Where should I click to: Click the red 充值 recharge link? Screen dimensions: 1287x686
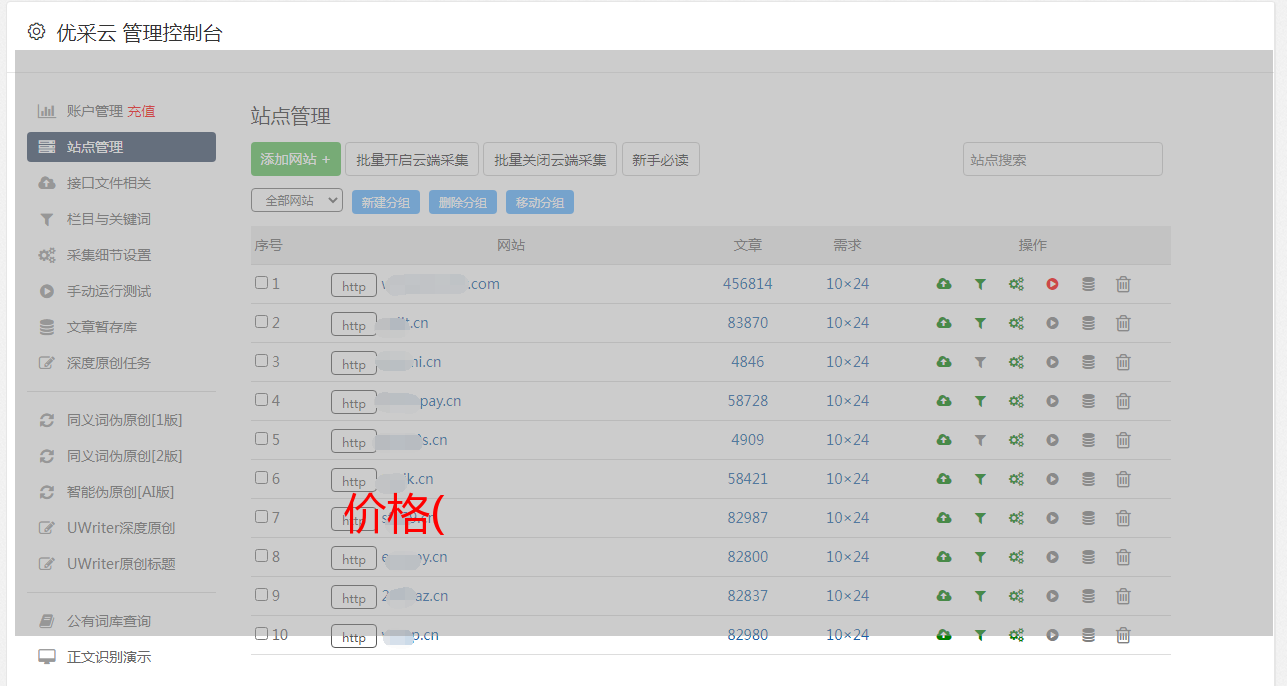(x=141, y=111)
